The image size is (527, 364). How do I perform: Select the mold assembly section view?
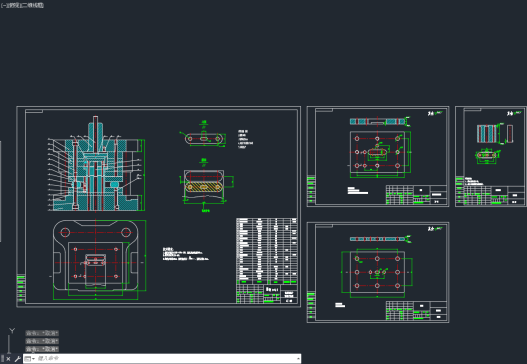96,164
